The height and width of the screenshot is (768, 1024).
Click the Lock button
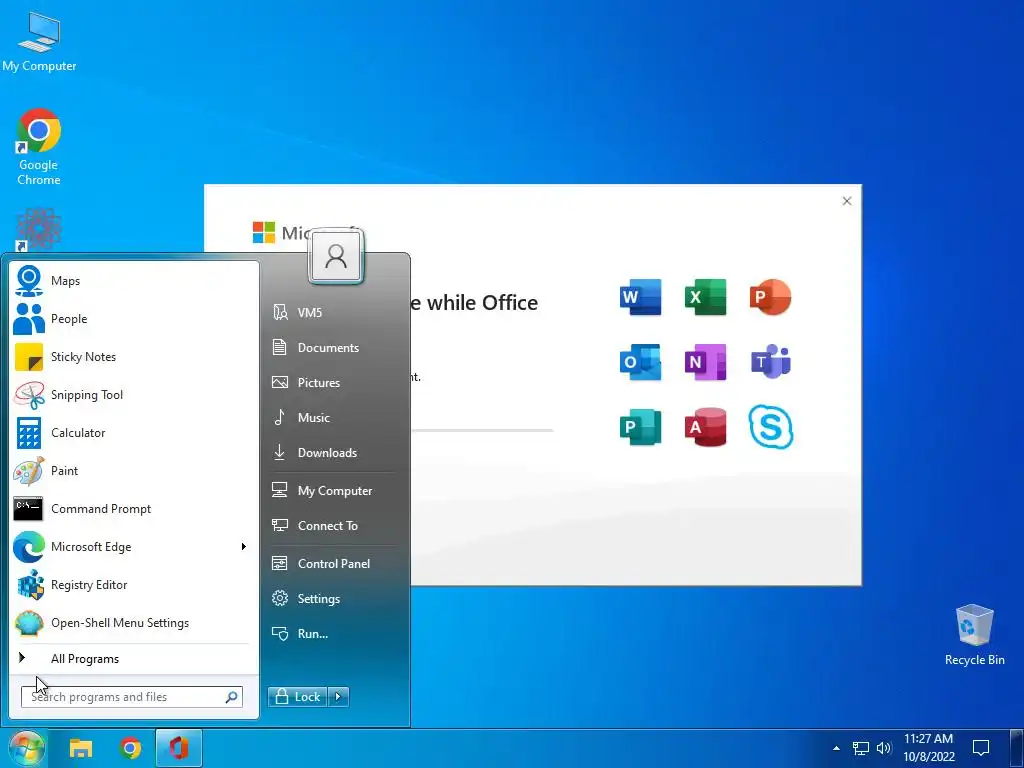coord(298,697)
